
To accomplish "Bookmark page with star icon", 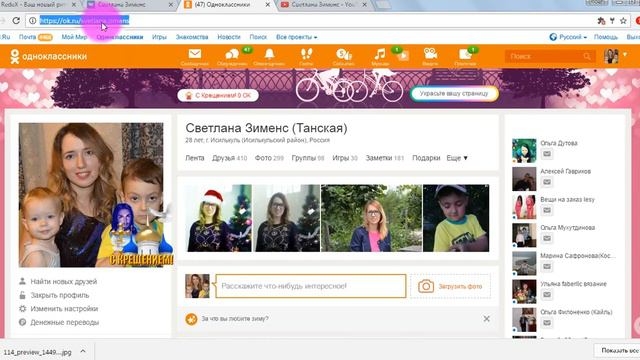I will [x=623, y=21].
